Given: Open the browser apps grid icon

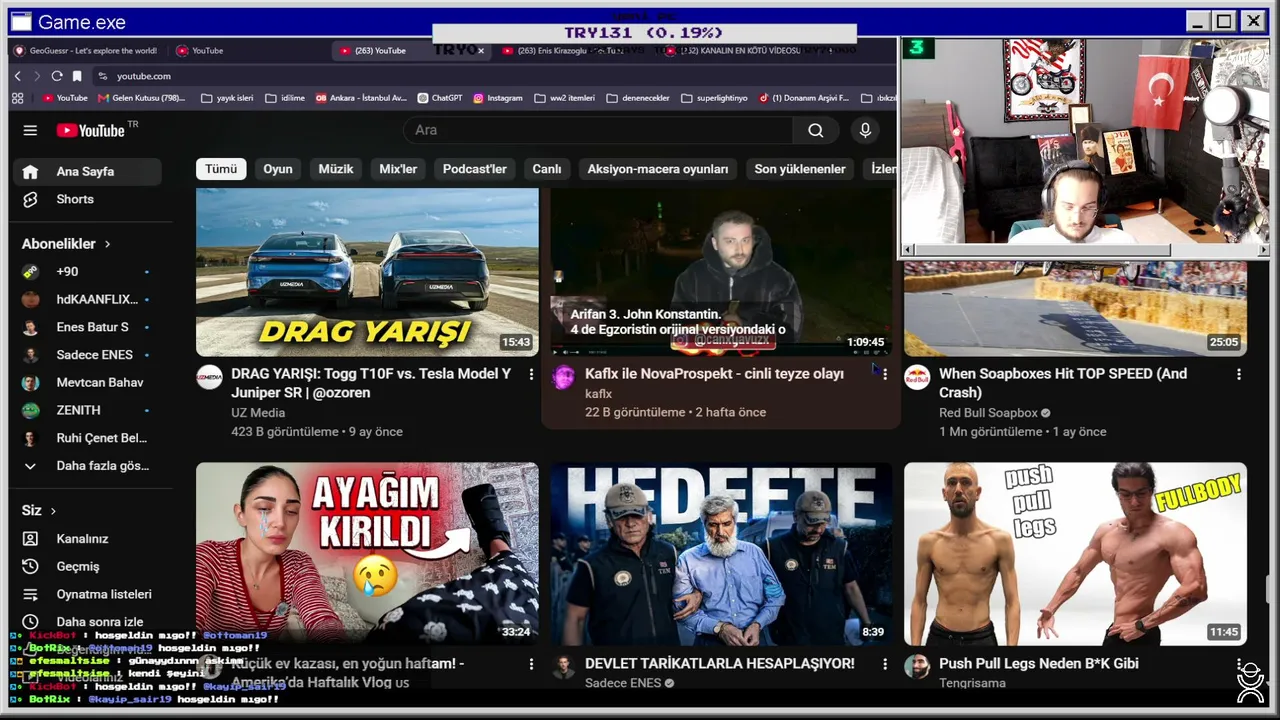Looking at the screenshot, I should (x=17, y=98).
